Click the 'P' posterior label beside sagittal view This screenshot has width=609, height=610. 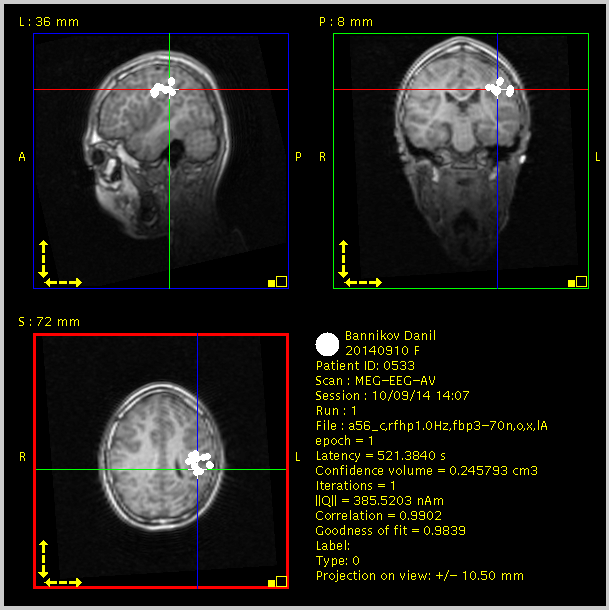[298, 157]
